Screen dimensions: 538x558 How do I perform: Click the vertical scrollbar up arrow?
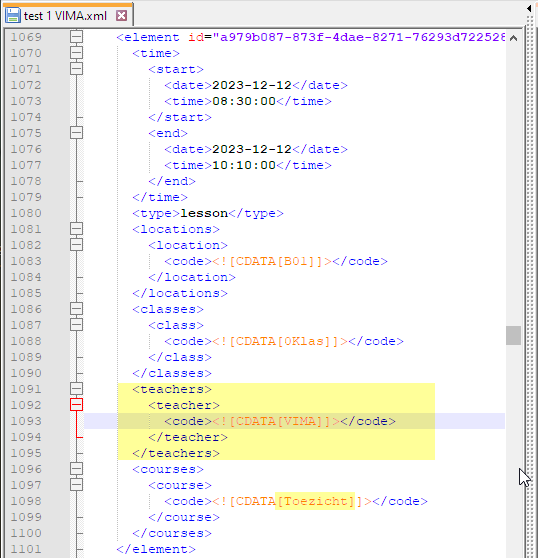click(513, 38)
